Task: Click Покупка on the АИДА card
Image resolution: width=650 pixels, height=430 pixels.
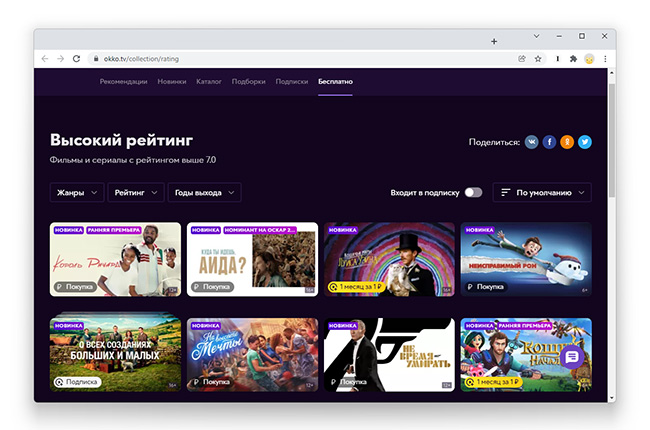Action: coord(212,287)
